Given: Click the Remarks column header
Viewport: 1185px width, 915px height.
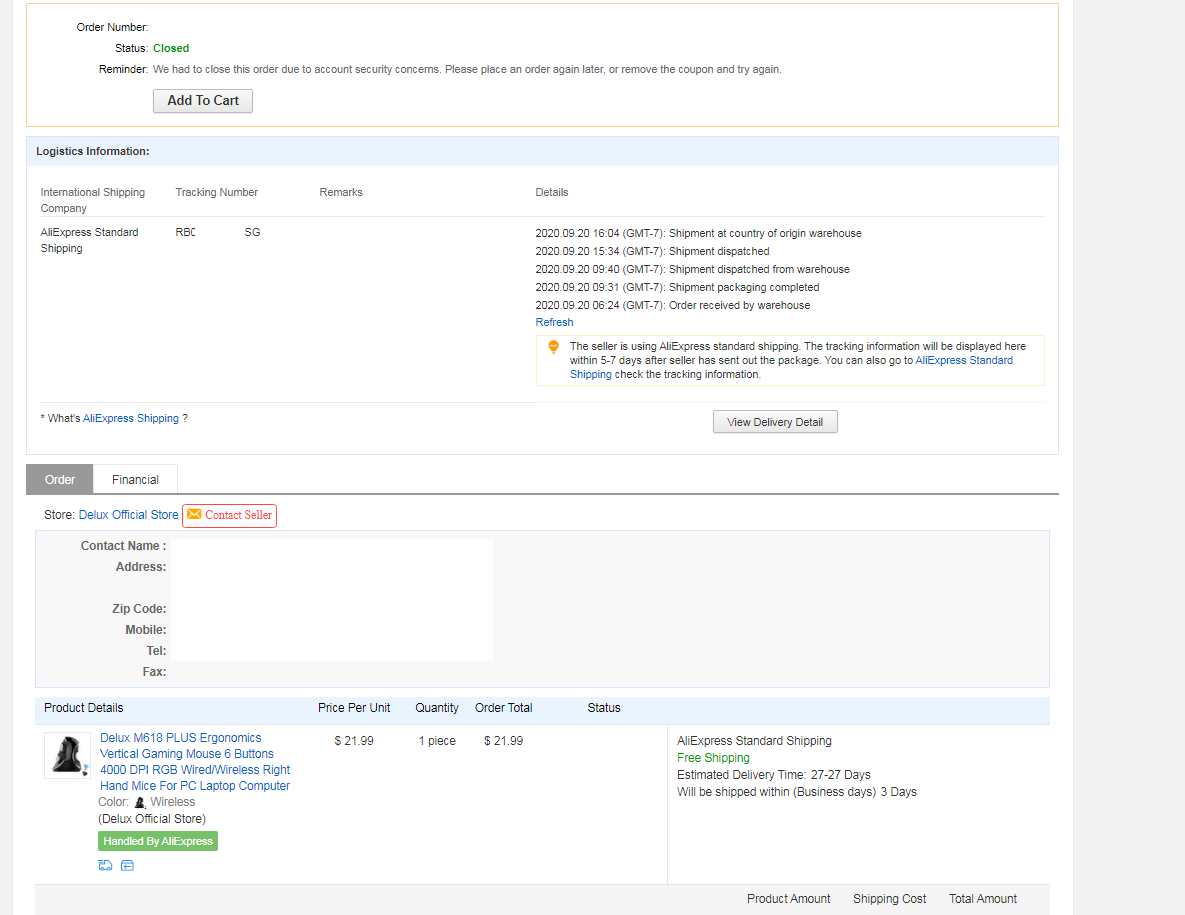Looking at the screenshot, I should click(341, 192).
